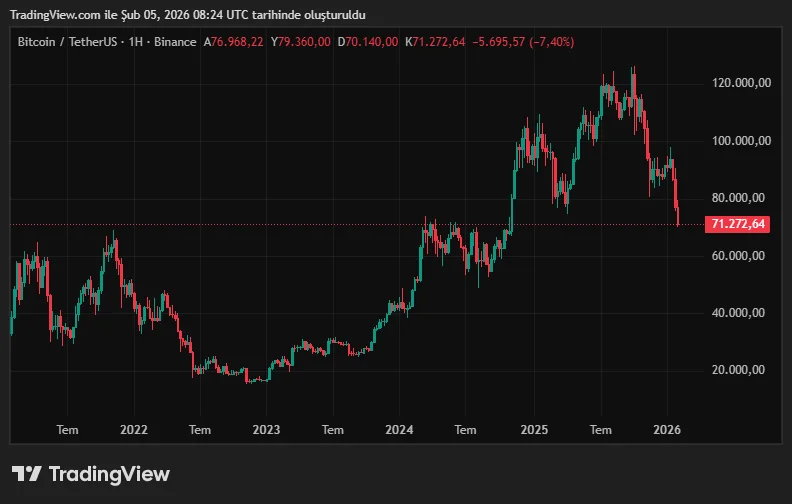Click the 80.000,00 price axis label
The height and width of the screenshot is (504, 792).
741,198
